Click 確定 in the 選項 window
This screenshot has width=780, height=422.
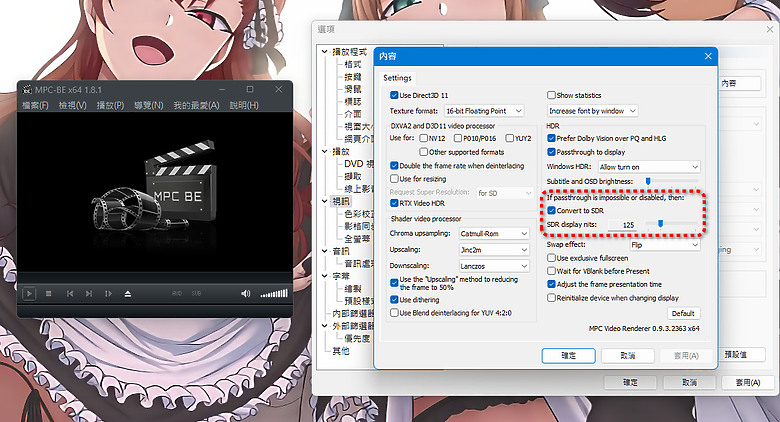[630, 382]
